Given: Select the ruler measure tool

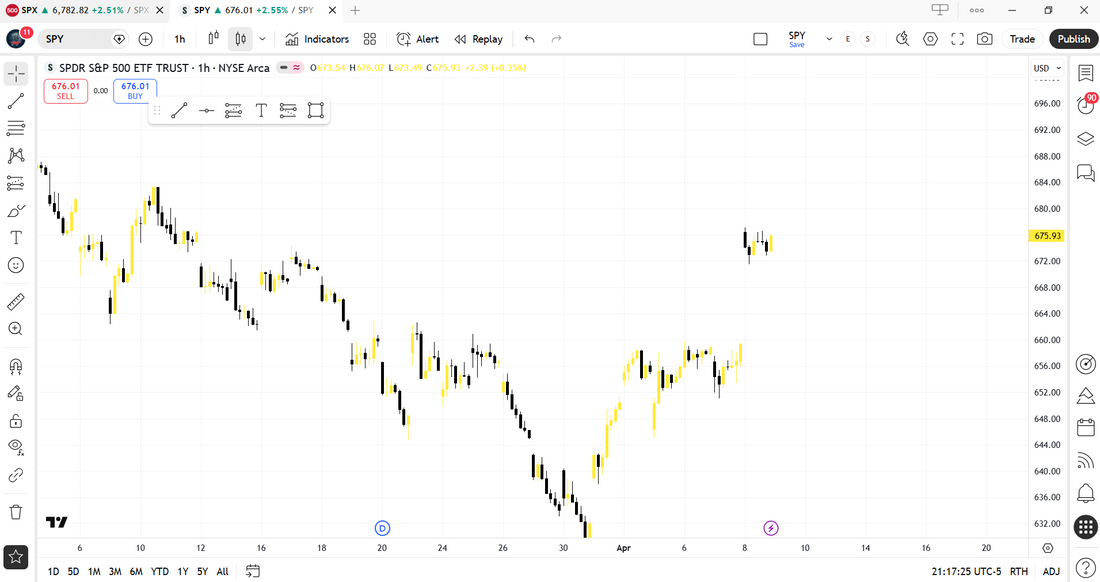Looking at the screenshot, I should (x=16, y=302).
